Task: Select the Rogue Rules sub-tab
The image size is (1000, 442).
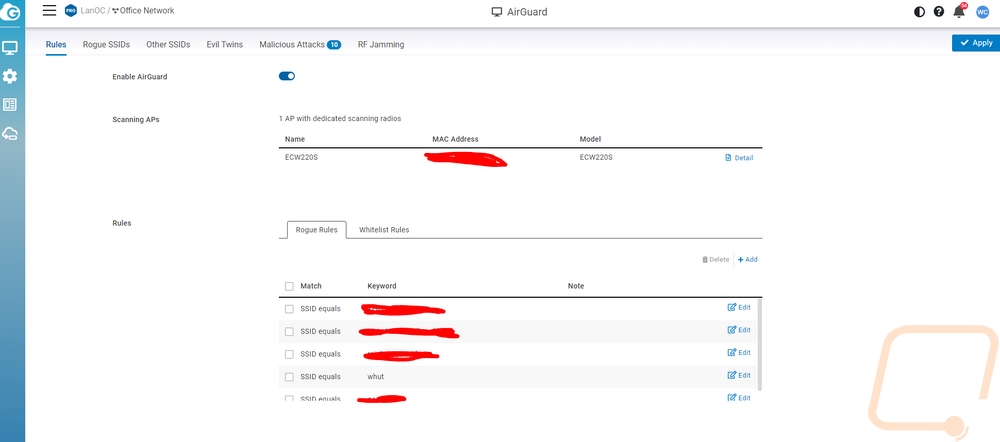Action: click(x=316, y=230)
